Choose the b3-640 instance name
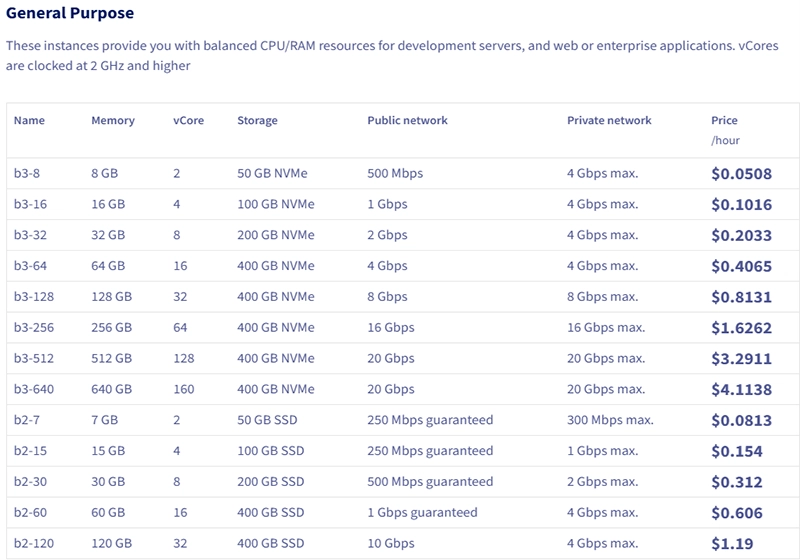The width and height of the screenshot is (800, 560). [35, 390]
